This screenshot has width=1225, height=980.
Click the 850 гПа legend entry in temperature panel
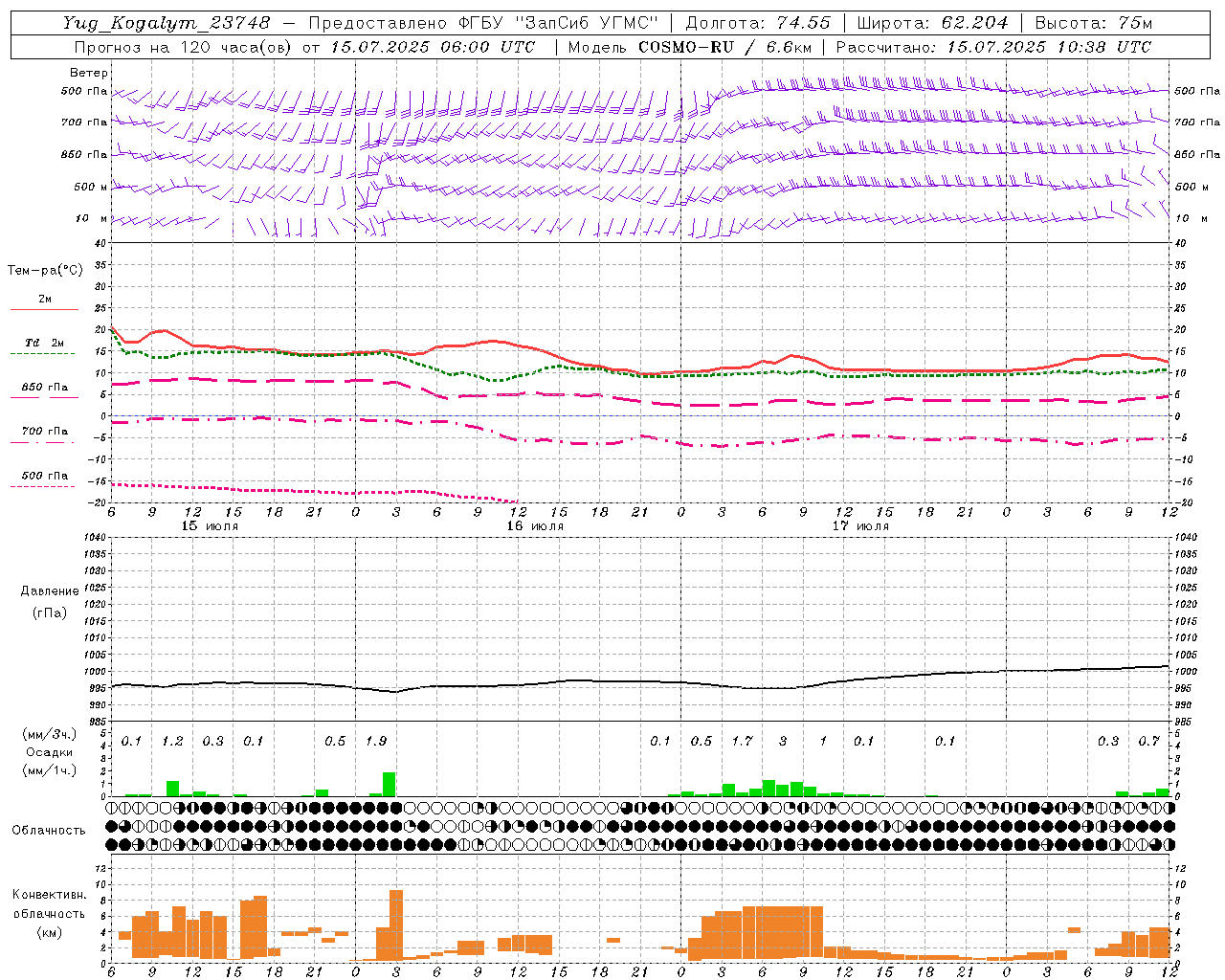45,388
